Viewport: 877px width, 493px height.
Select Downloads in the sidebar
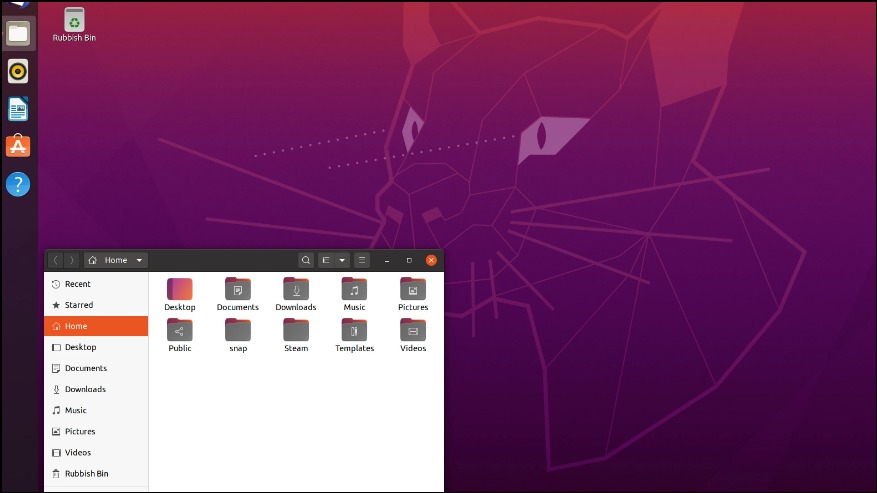point(96,389)
